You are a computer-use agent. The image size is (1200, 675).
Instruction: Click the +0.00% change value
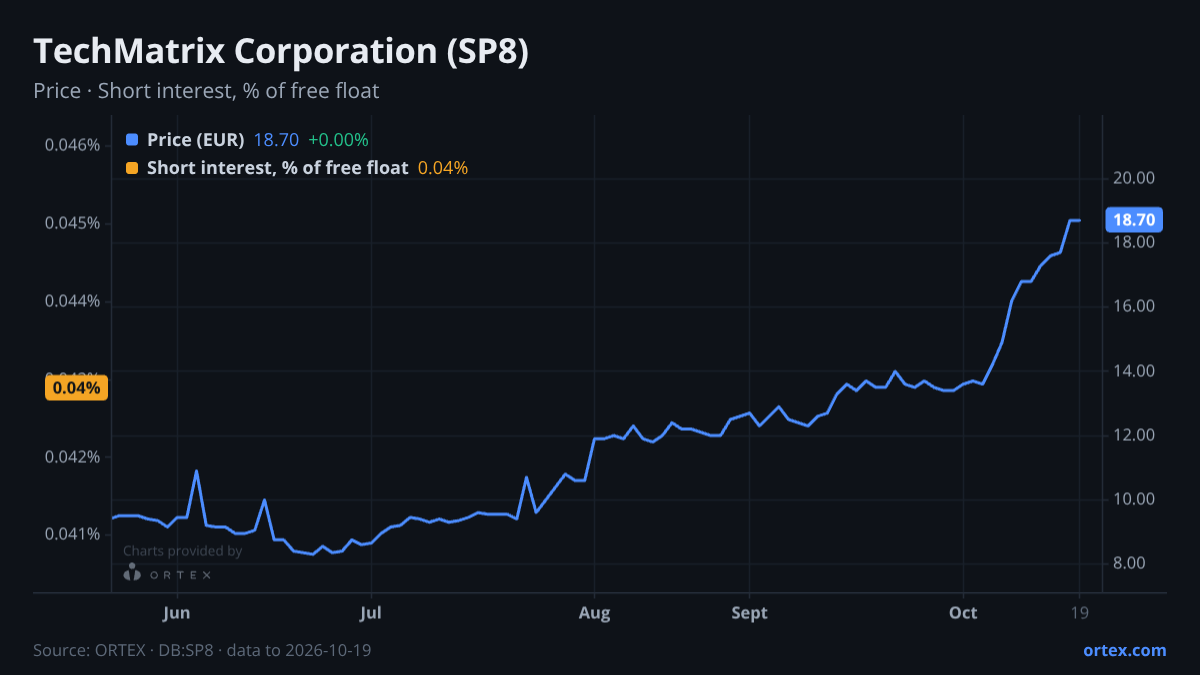(x=338, y=140)
